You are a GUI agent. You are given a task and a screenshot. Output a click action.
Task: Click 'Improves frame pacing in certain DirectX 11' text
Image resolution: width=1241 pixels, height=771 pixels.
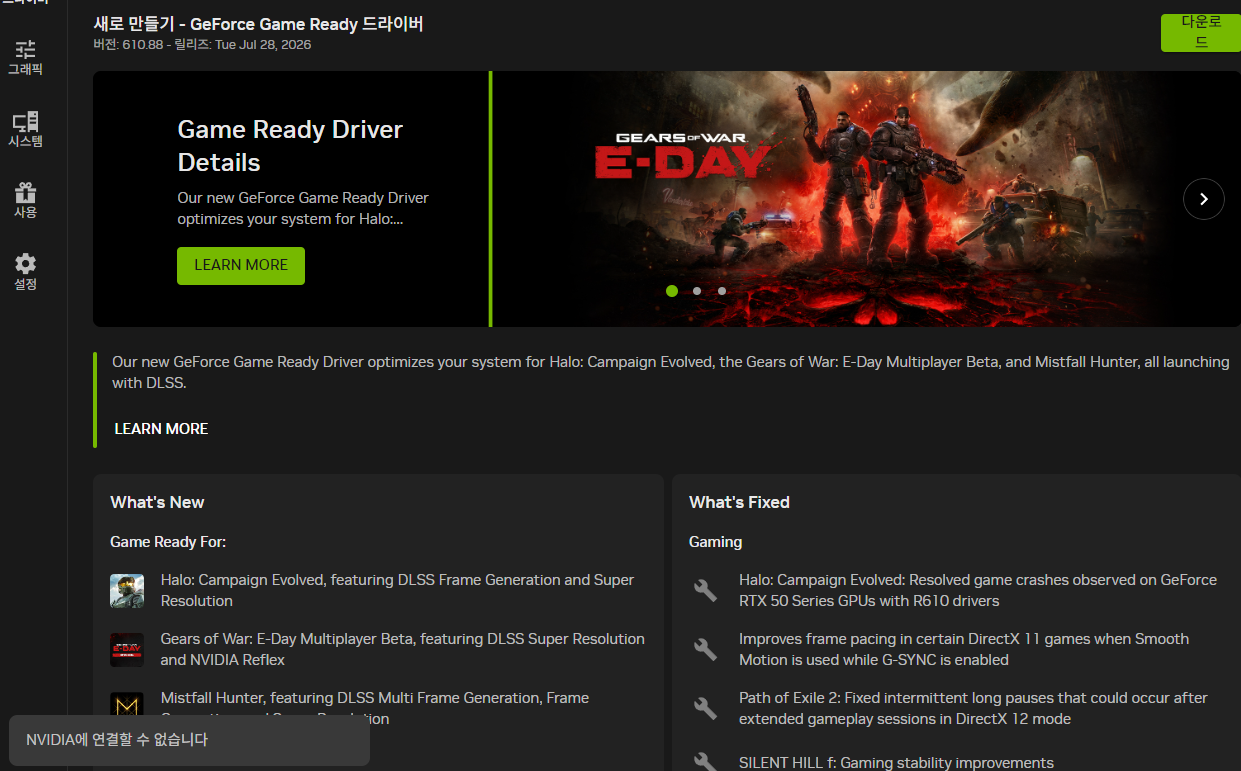964,649
